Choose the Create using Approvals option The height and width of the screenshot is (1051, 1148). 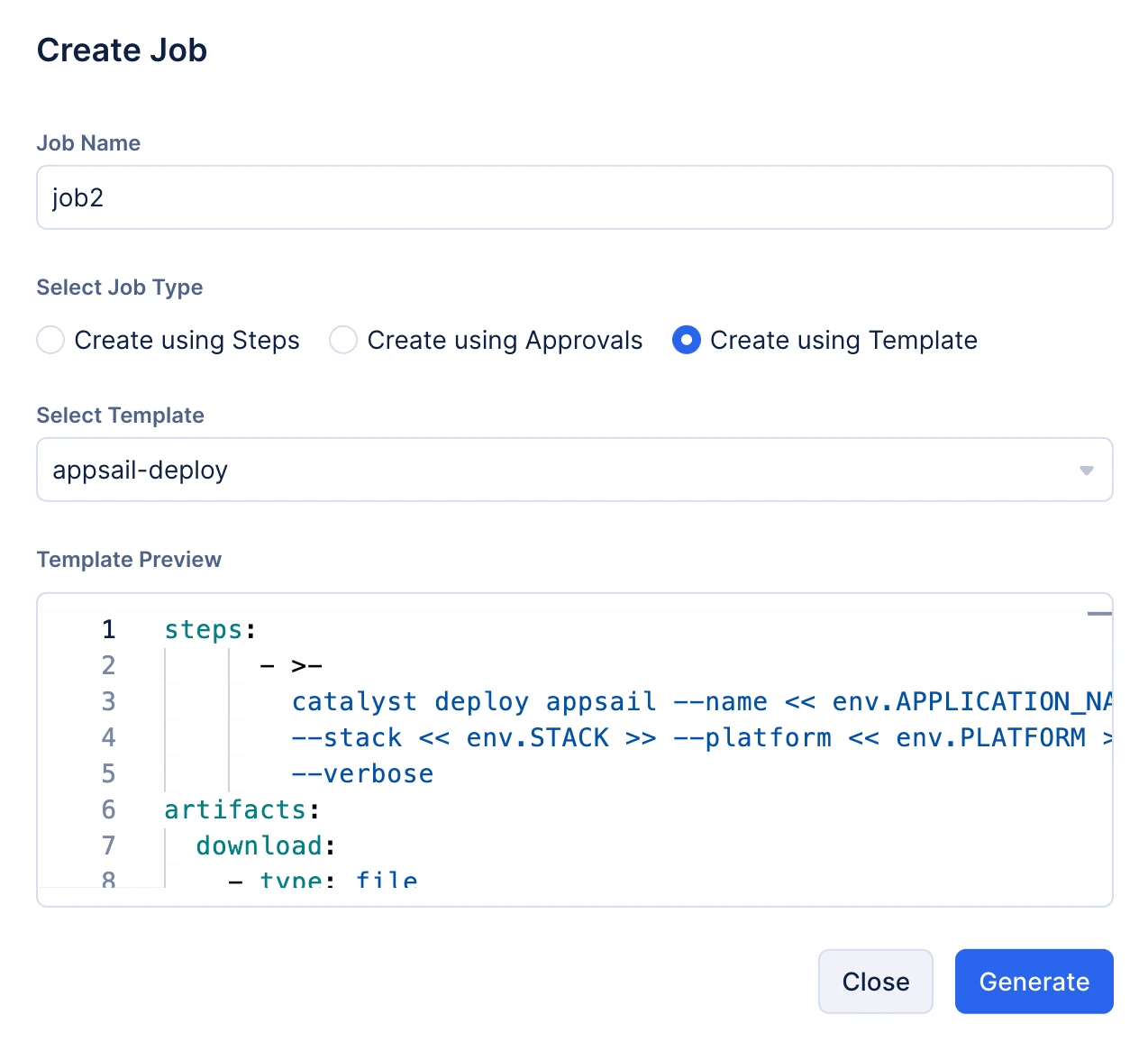(x=343, y=340)
